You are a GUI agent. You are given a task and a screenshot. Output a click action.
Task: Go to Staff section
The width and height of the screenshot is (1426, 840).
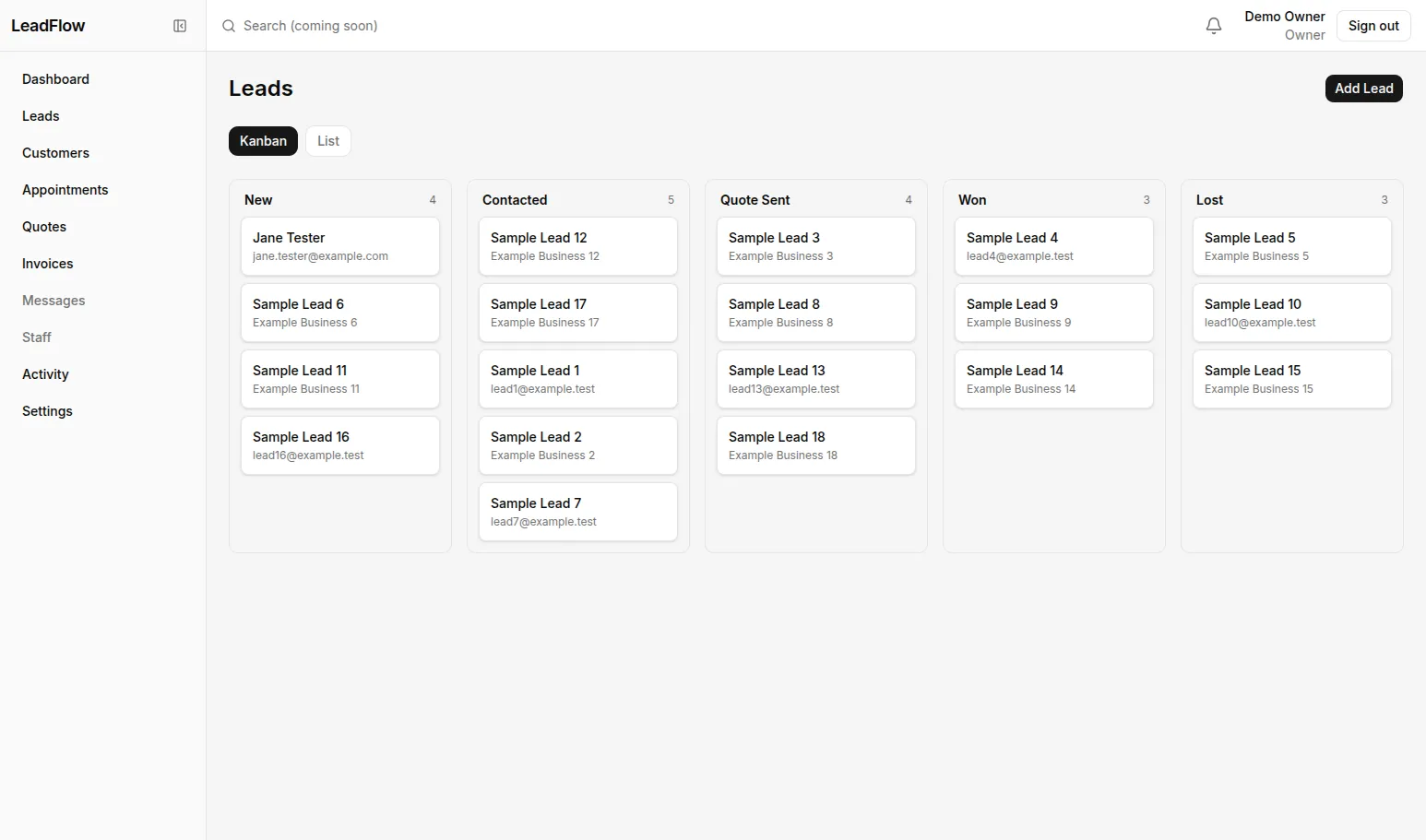click(37, 337)
